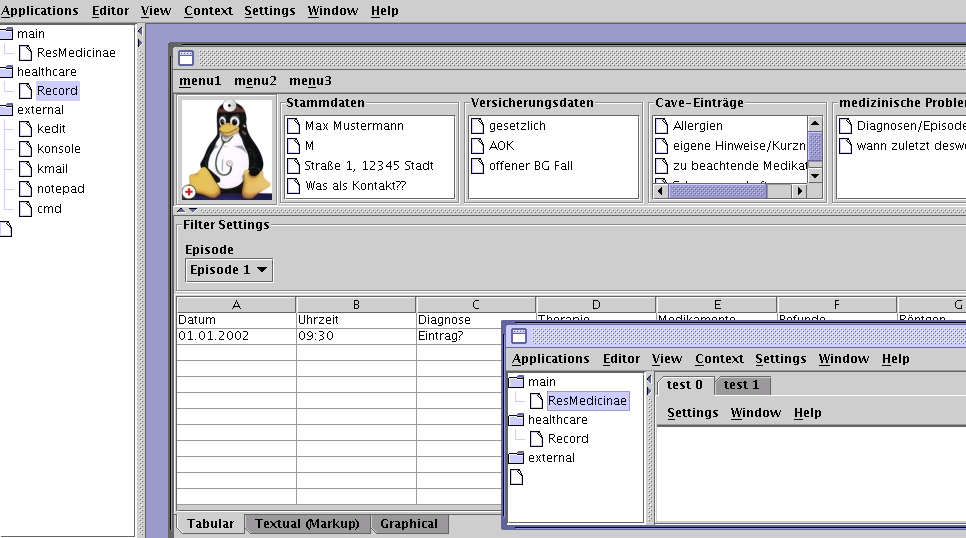966x538 pixels.
Task: Click the external folder icon in left tree
Action: point(7,110)
